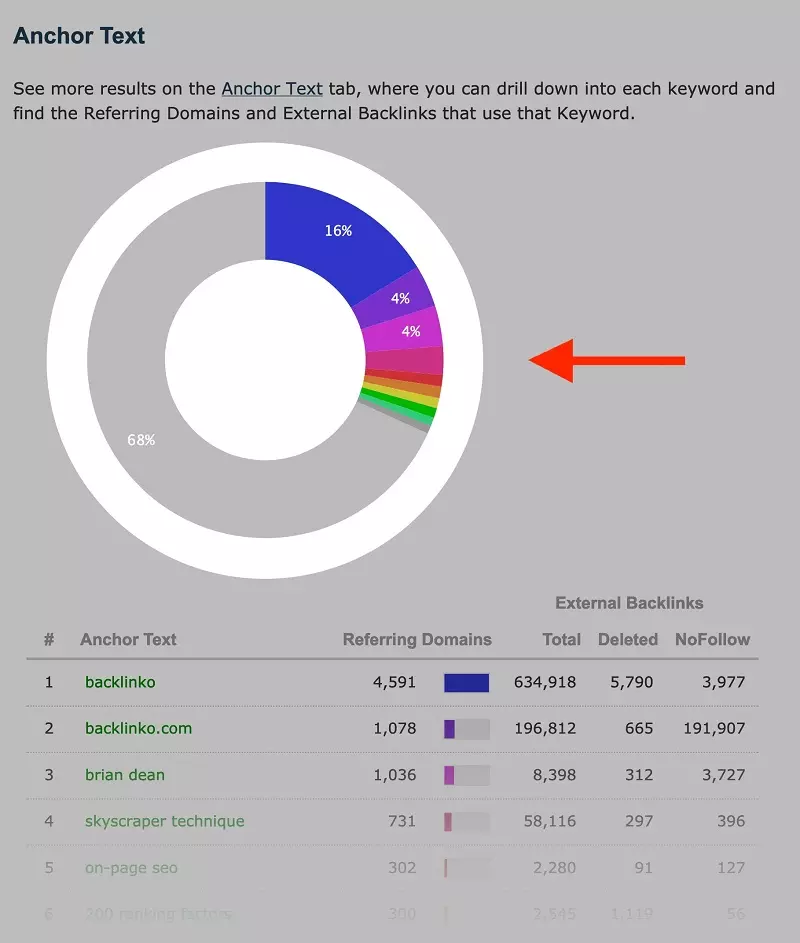Open the Anchor Text tab link

[272, 88]
